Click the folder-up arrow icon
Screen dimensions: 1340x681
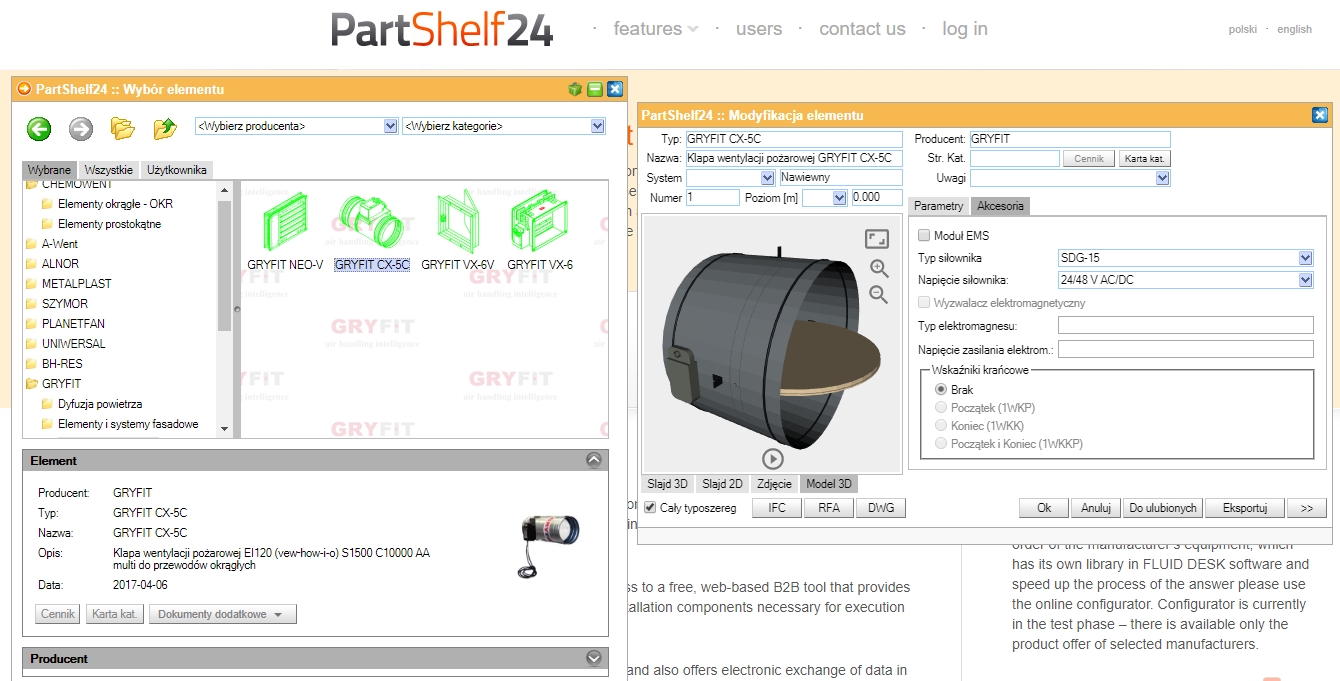click(165, 128)
